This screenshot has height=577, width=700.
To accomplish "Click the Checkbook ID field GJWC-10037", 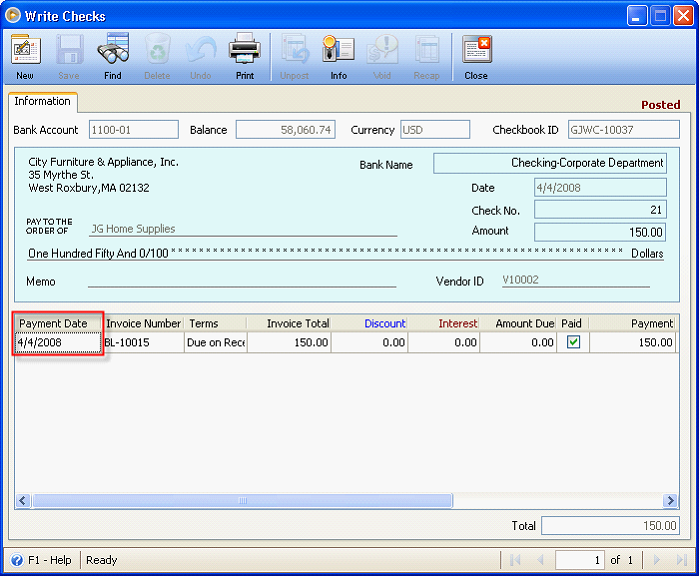I will click(x=624, y=130).
